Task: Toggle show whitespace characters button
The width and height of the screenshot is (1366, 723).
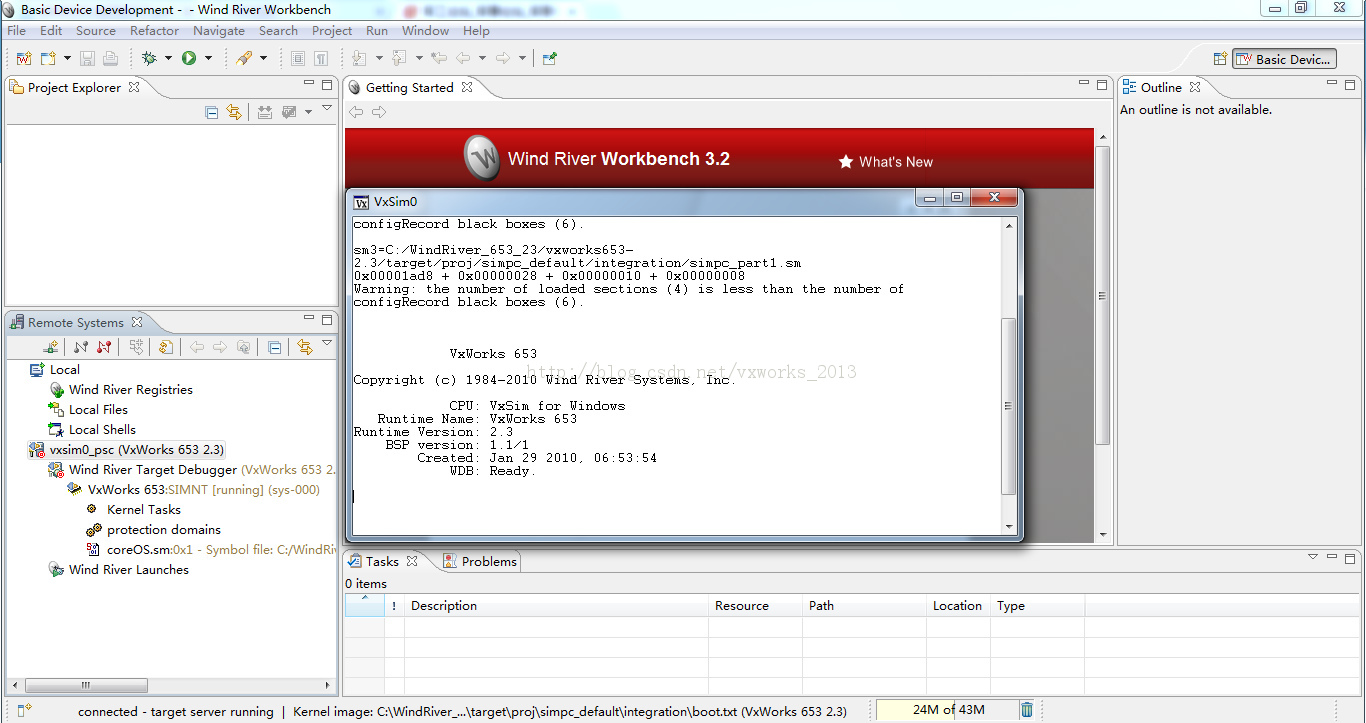Action: point(321,58)
